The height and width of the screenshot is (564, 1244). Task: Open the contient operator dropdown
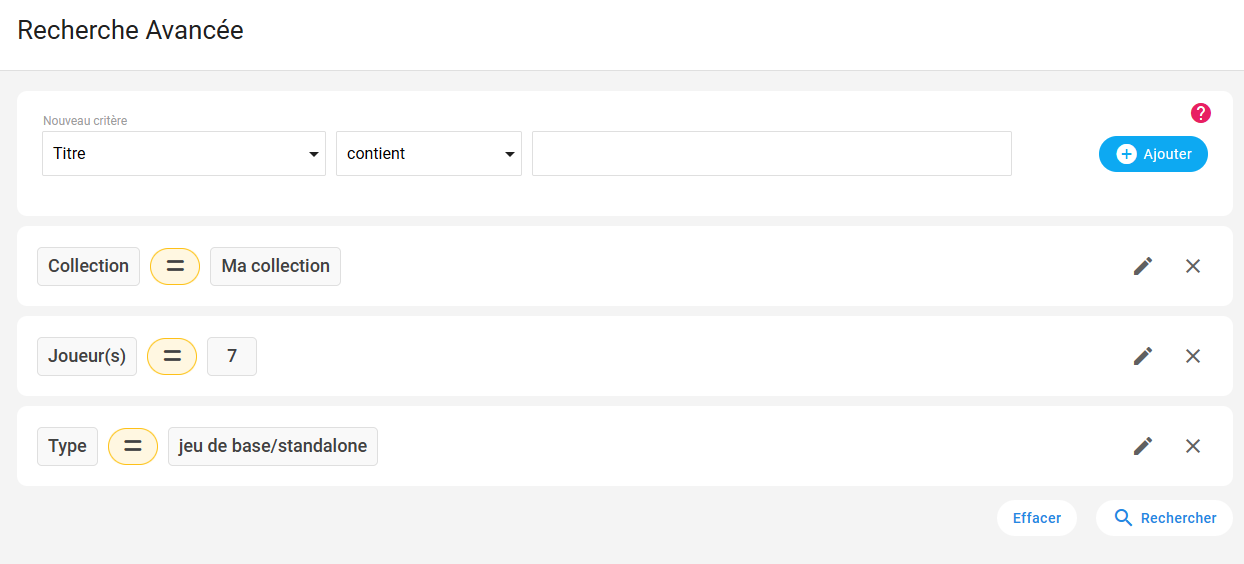429,154
